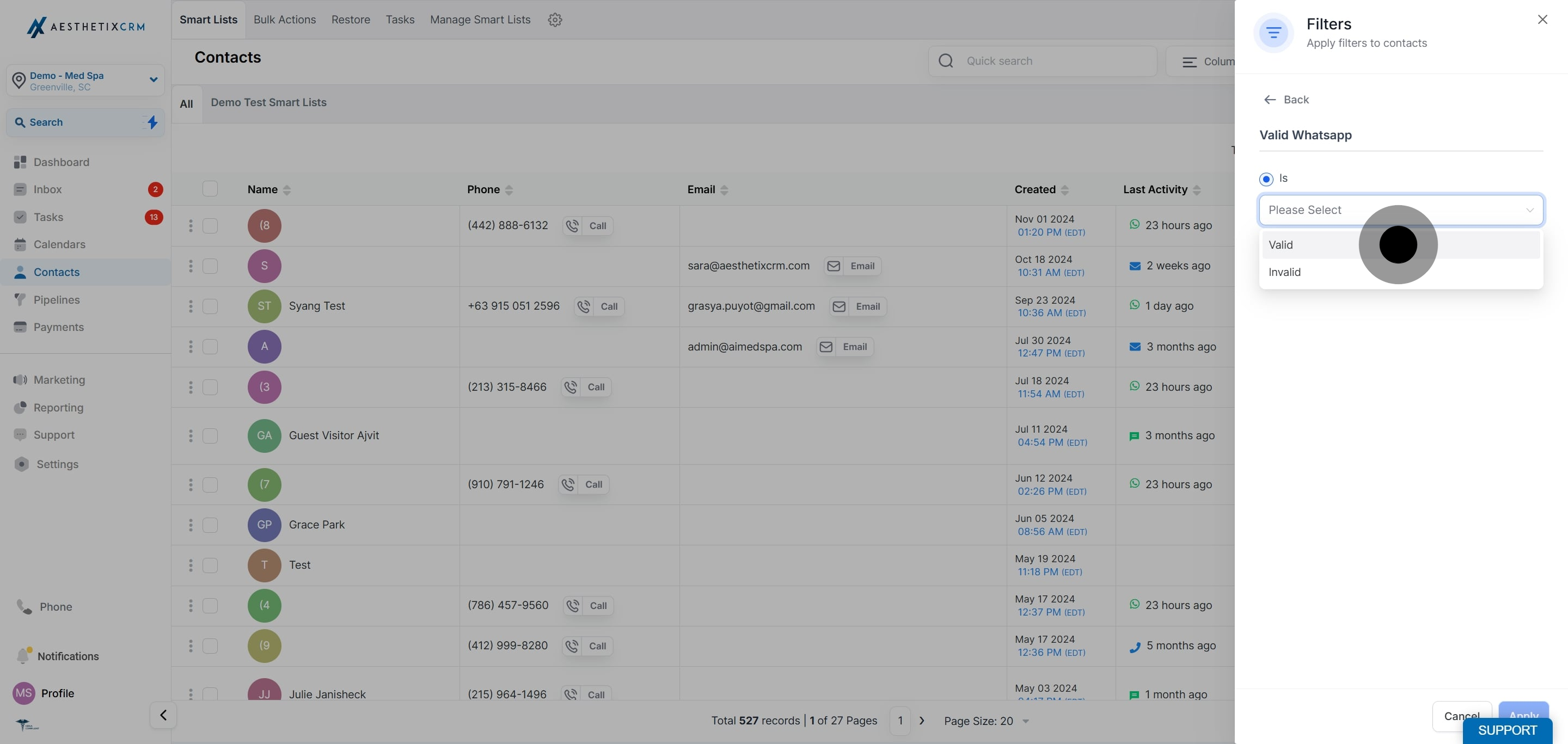Click the lightning bolt quick actions icon

tap(152, 122)
